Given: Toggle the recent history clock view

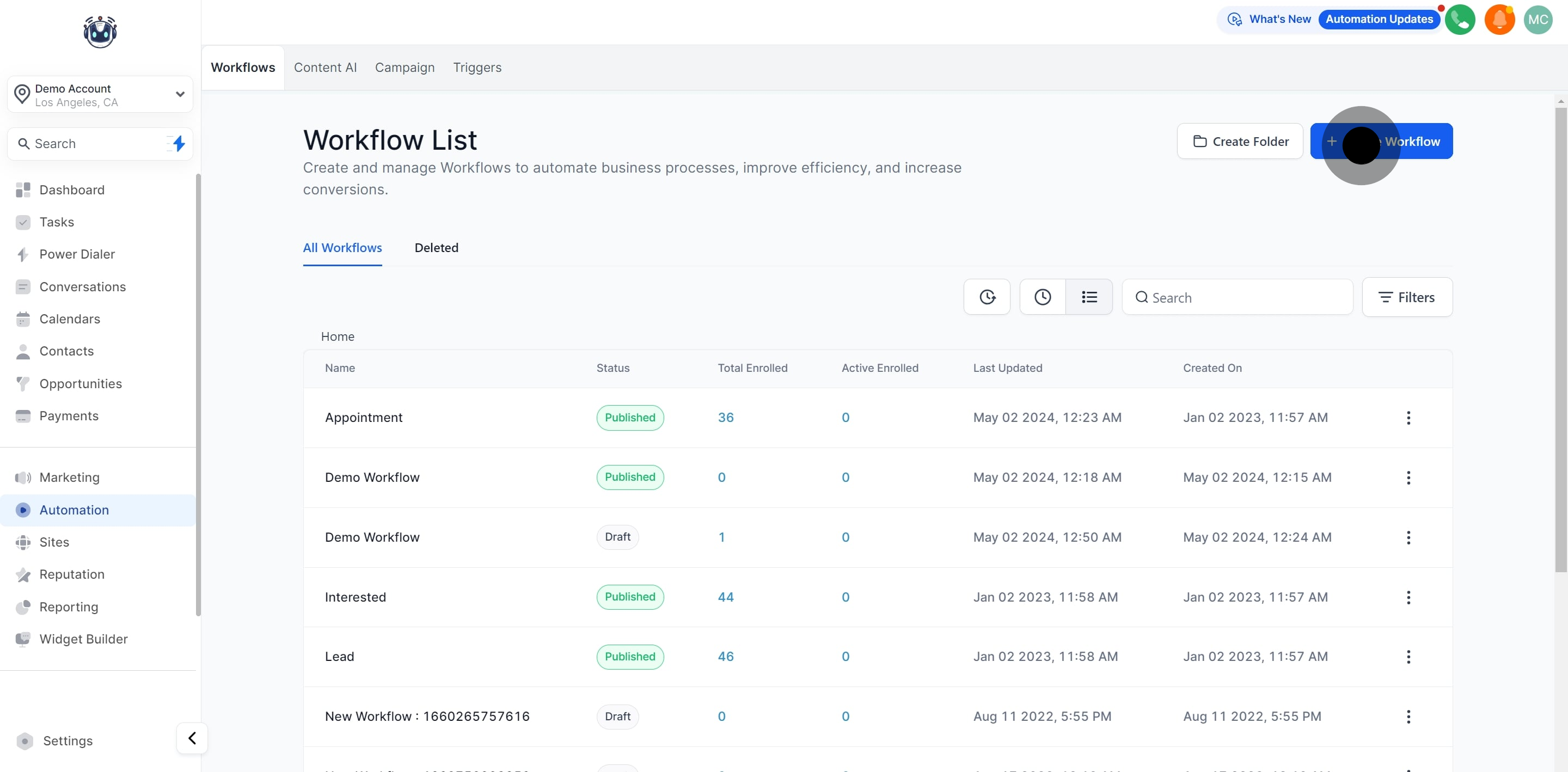Looking at the screenshot, I should 1042,297.
